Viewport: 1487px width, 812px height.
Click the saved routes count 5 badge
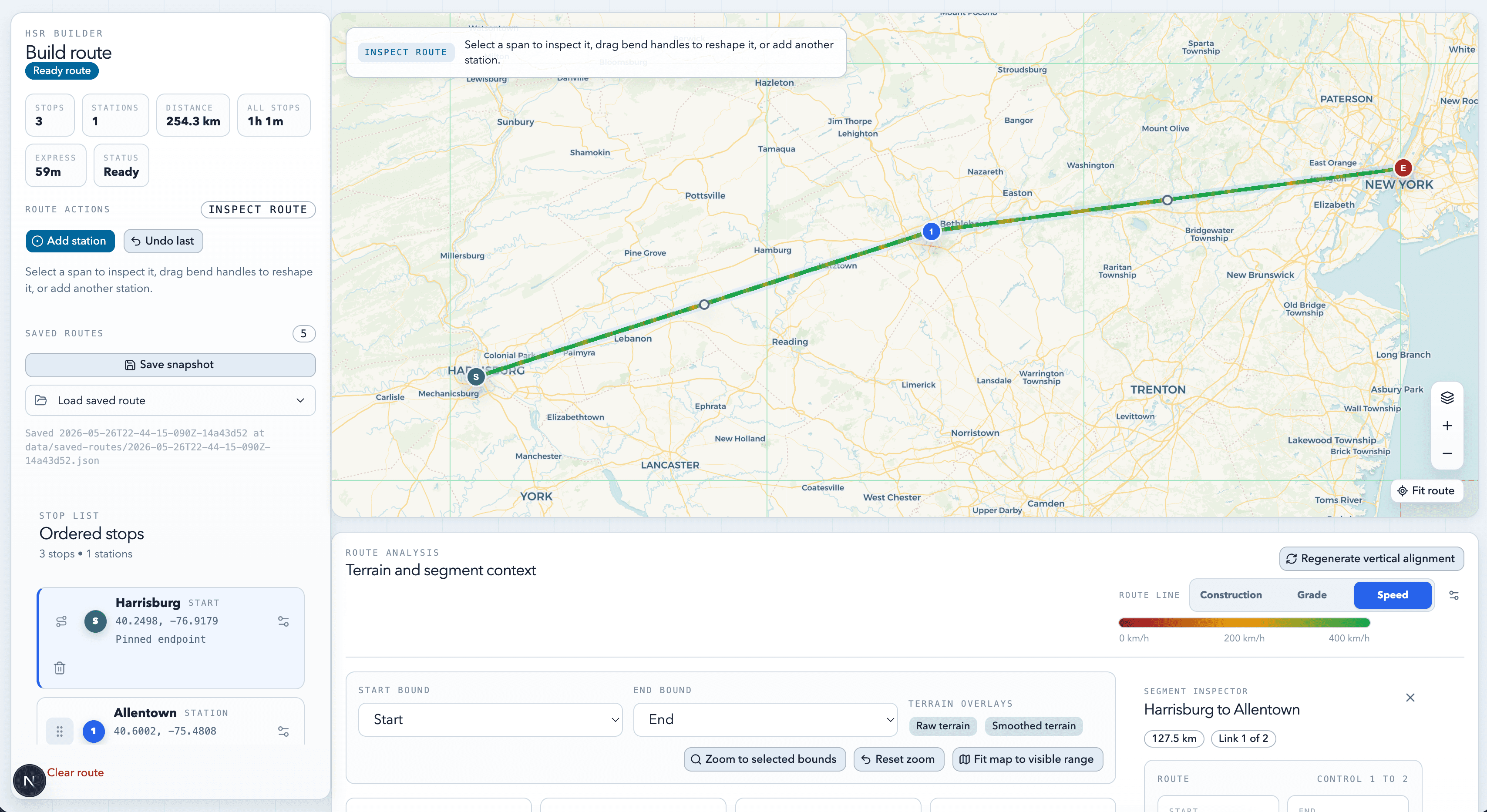[x=304, y=334]
